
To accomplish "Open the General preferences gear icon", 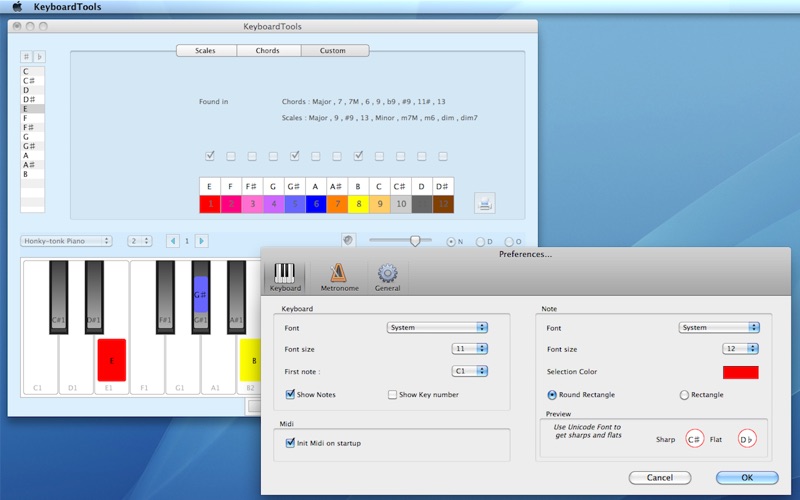I will click(387, 277).
